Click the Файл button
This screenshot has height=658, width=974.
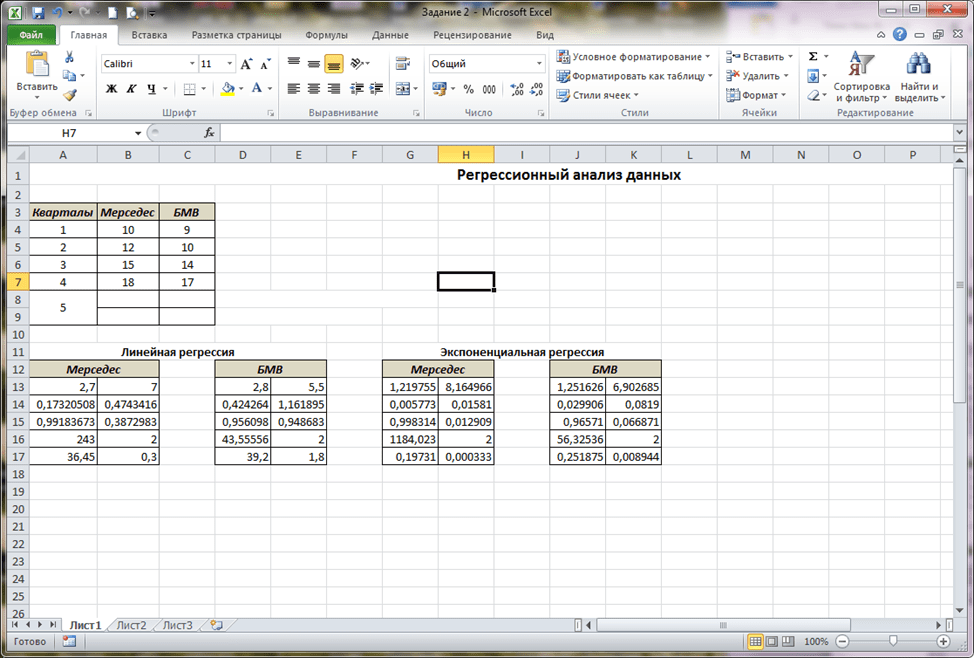pos(31,35)
